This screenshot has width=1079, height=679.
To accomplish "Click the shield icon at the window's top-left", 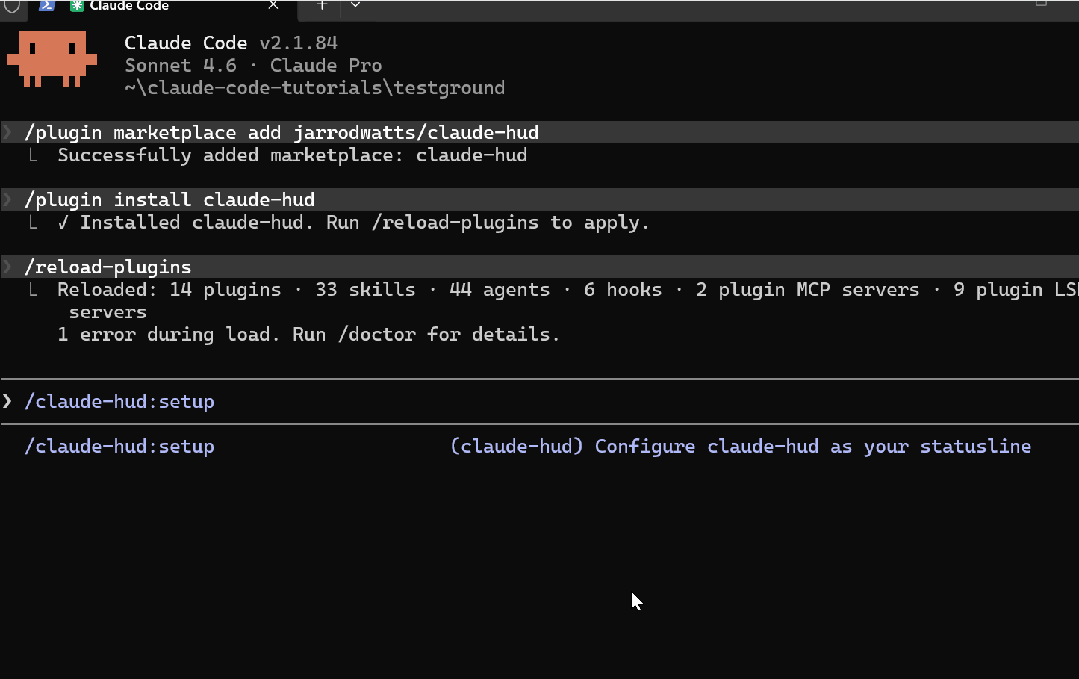I will click(x=11, y=5).
